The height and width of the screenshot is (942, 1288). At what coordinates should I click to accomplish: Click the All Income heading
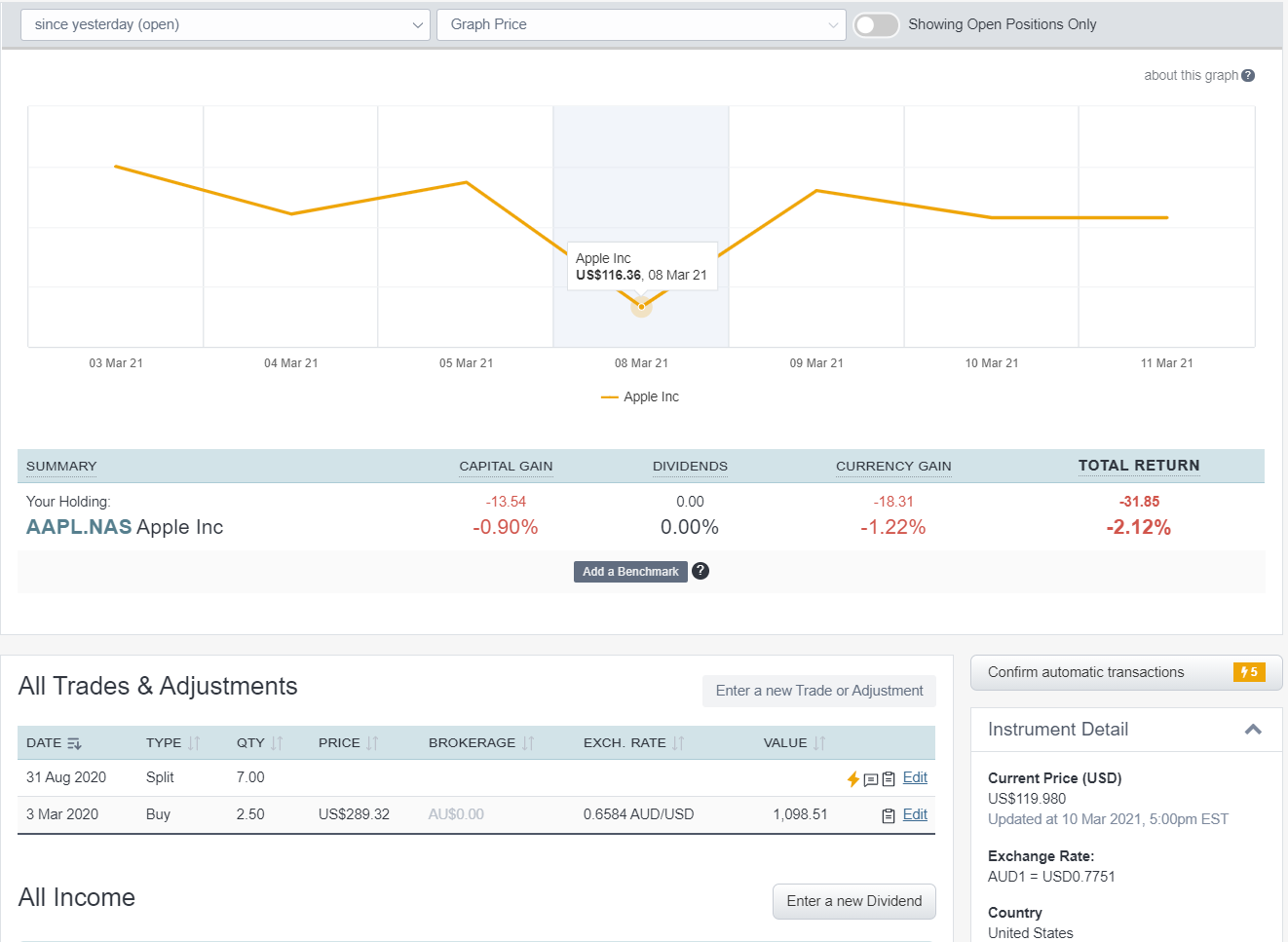(77, 897)
